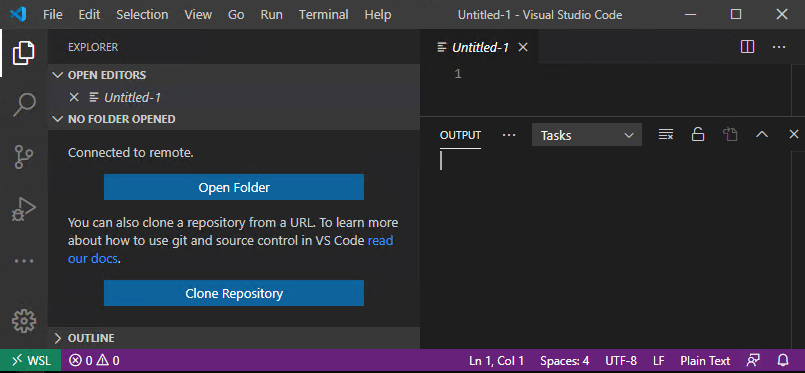This screenshot has width=805, height=373.
Task: Collapse the Open Editors section
Action: pos(57,75)
